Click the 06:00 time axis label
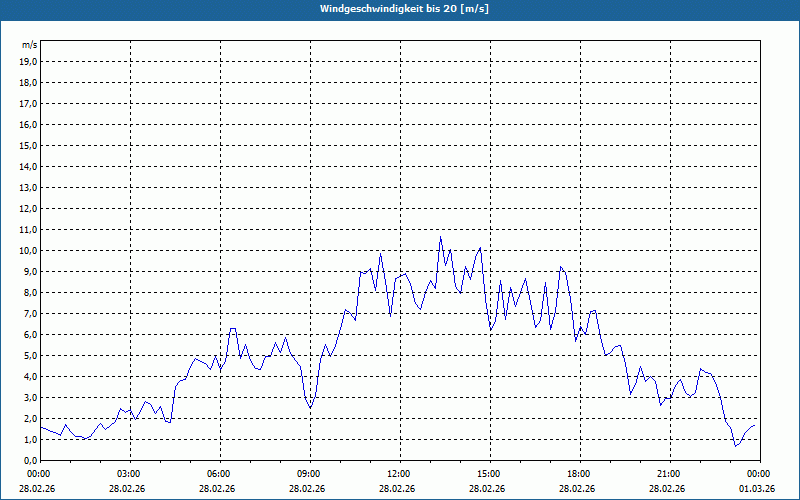Image resolution: width=800 pixels, height=500 pixels. (x=218, y=474)
